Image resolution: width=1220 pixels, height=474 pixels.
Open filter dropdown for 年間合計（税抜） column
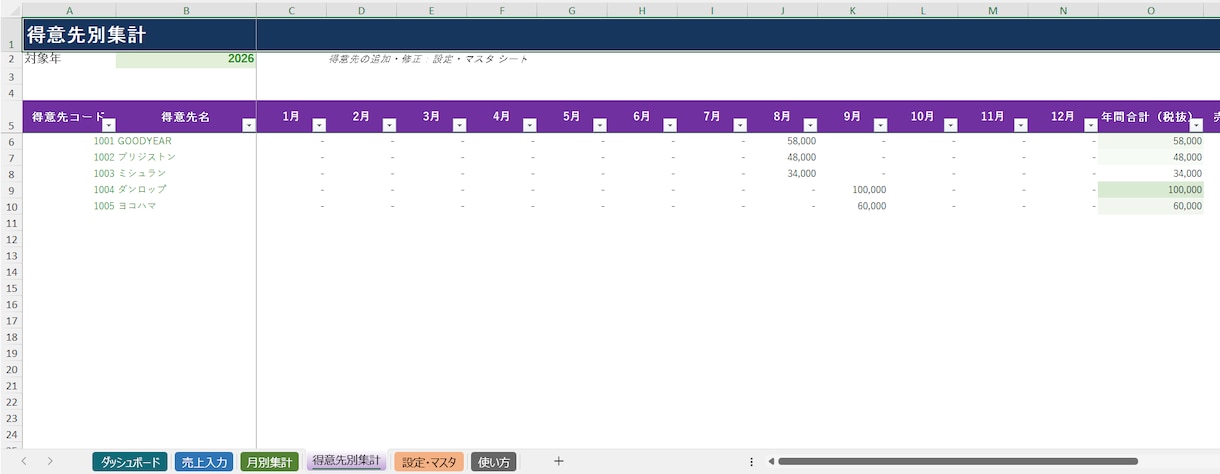click(x=1195, y=125)
